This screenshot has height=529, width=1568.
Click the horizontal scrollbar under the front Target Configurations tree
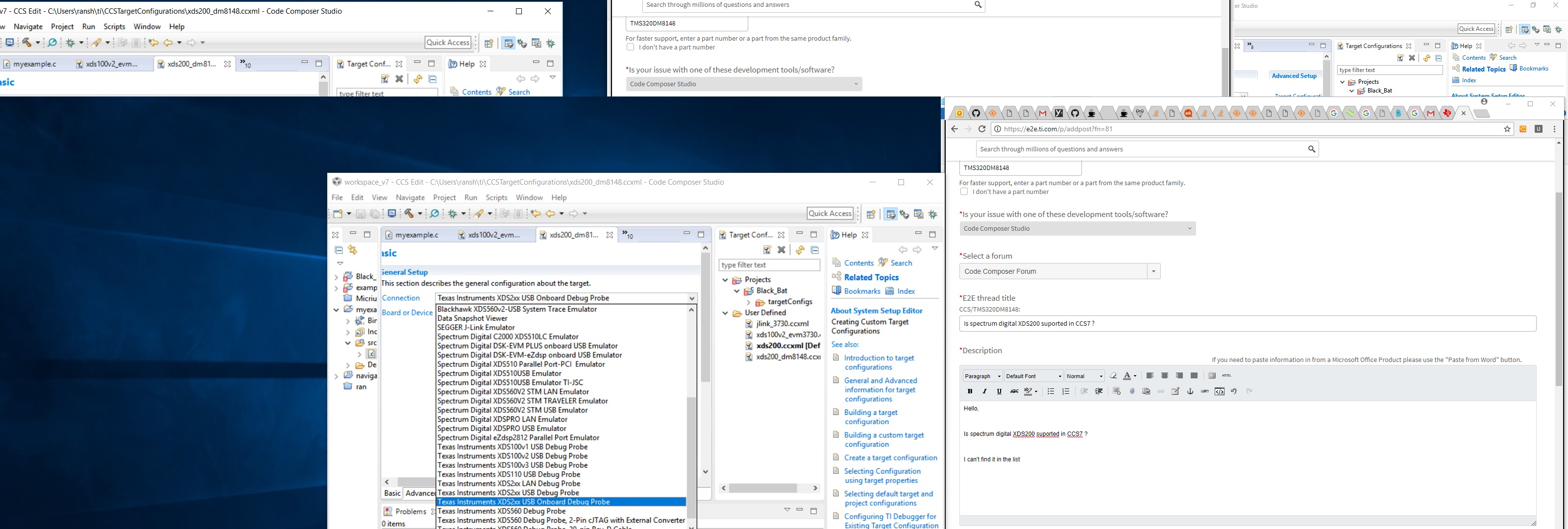click(769, 488)
